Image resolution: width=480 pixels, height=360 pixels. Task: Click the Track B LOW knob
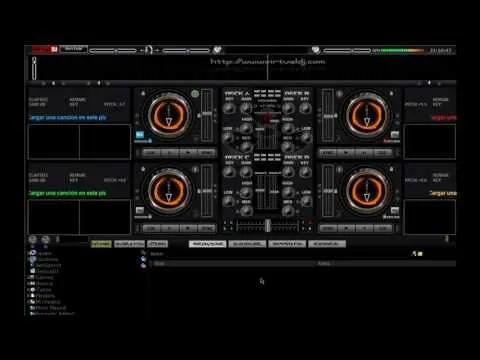click(306, 137)
